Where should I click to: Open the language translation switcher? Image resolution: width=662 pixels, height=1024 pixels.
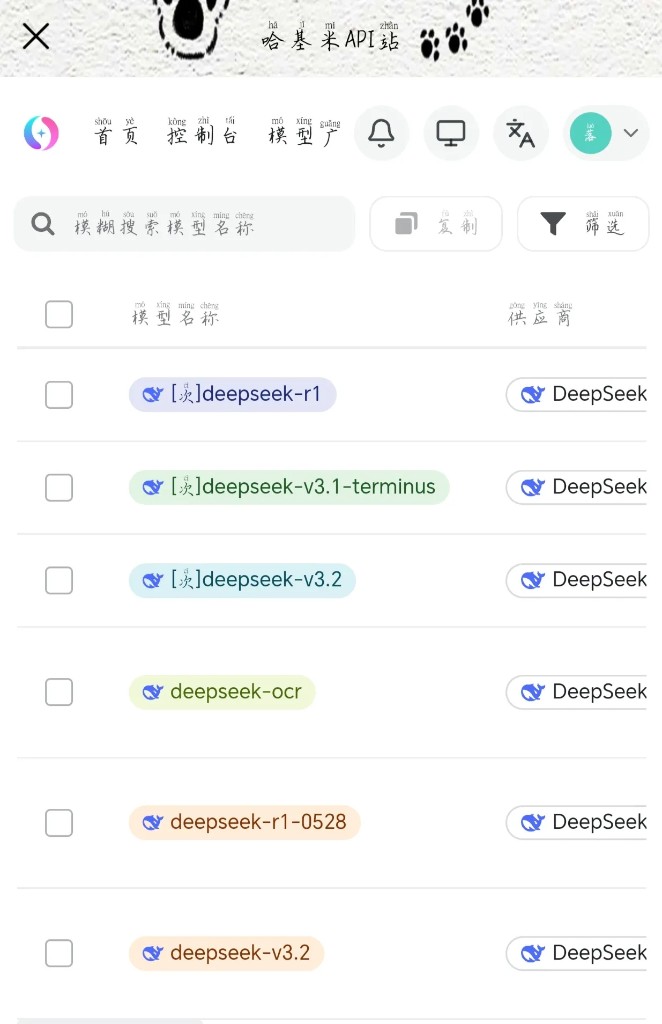(521, 132)
